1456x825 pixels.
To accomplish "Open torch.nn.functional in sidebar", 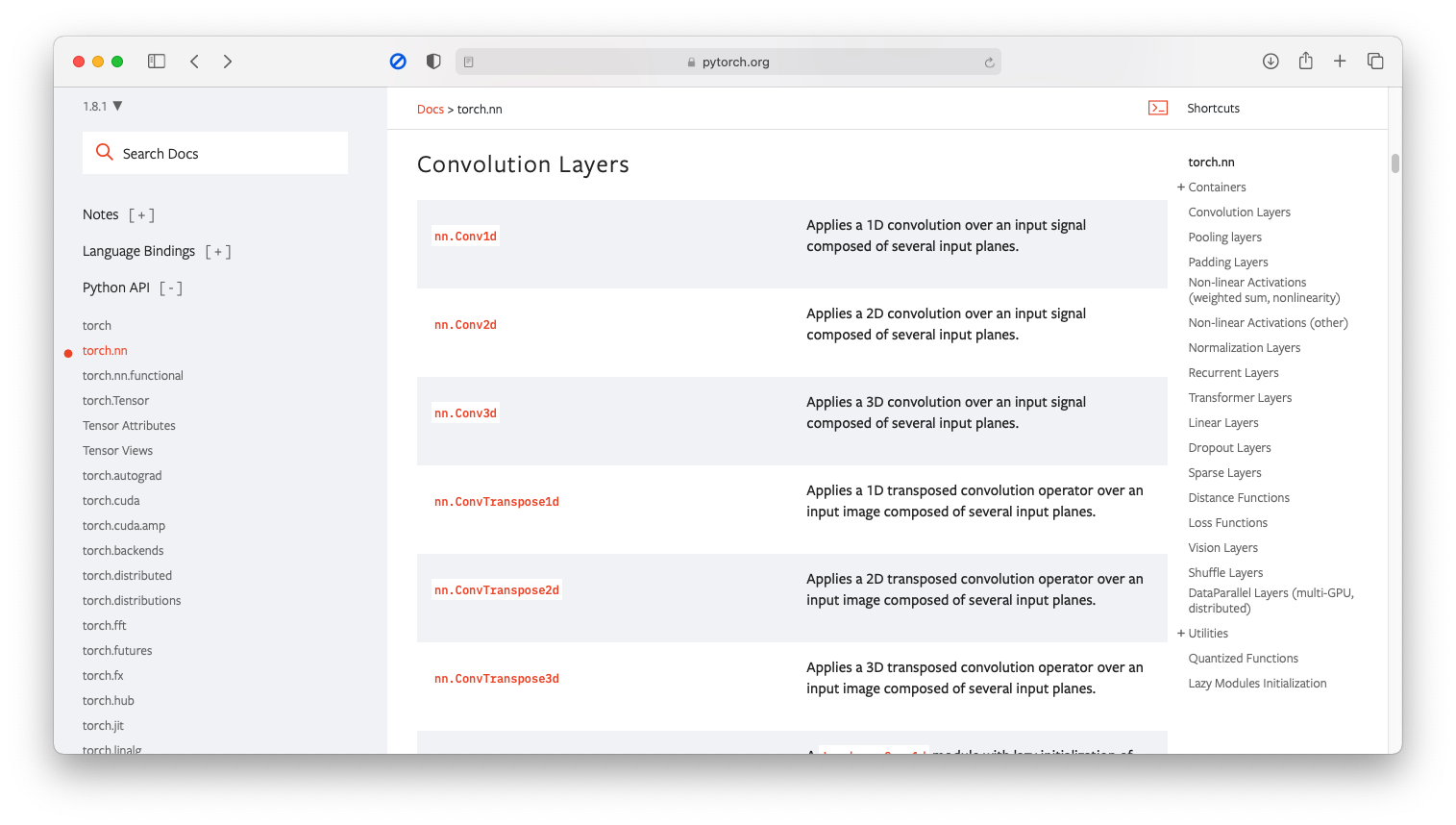I will click(x=133, y=376).
